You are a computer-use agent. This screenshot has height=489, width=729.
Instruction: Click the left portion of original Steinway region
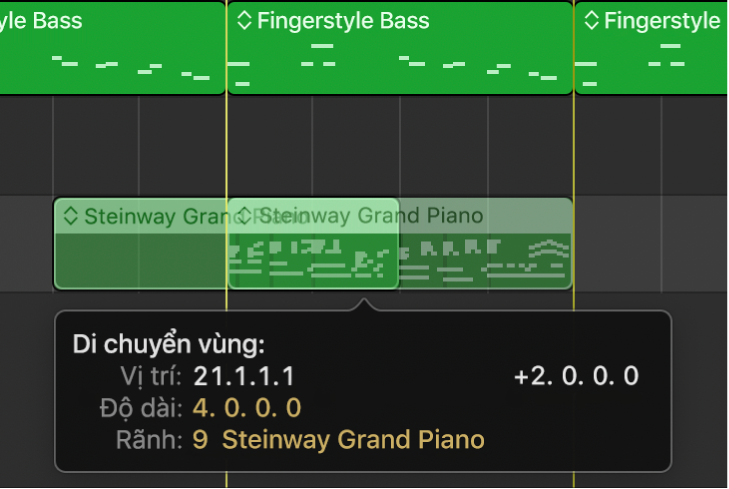(139, 260)
